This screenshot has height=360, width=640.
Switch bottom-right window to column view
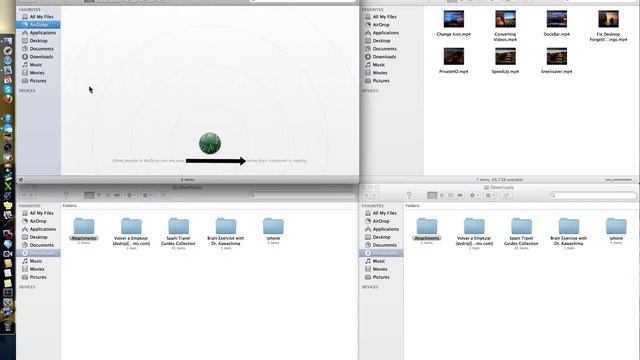(451, 196)
